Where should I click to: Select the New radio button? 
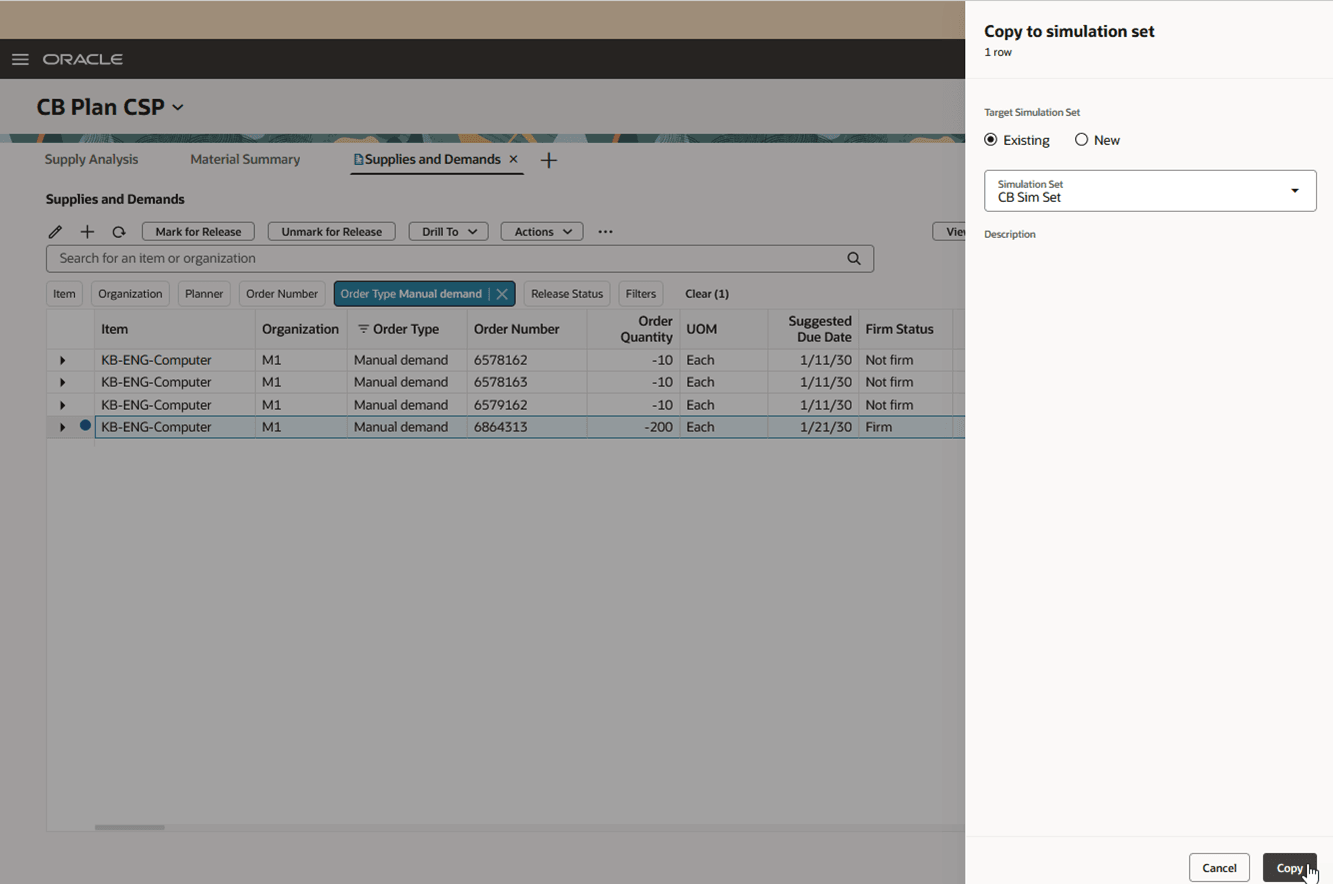1081,140
